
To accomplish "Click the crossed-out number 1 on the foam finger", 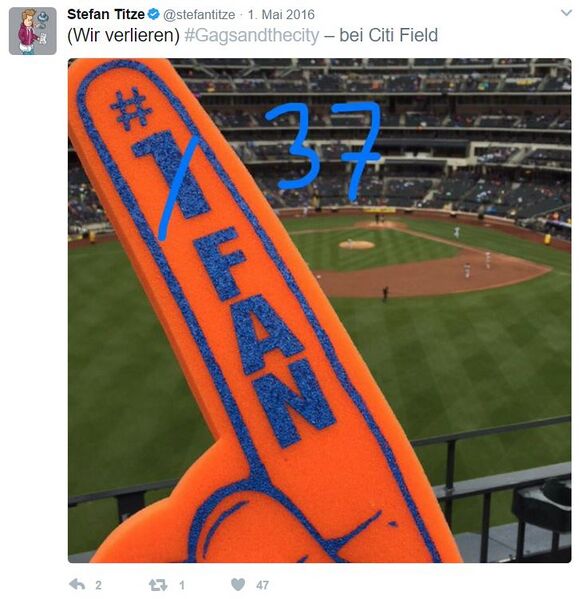I will [x=172, y=174].
